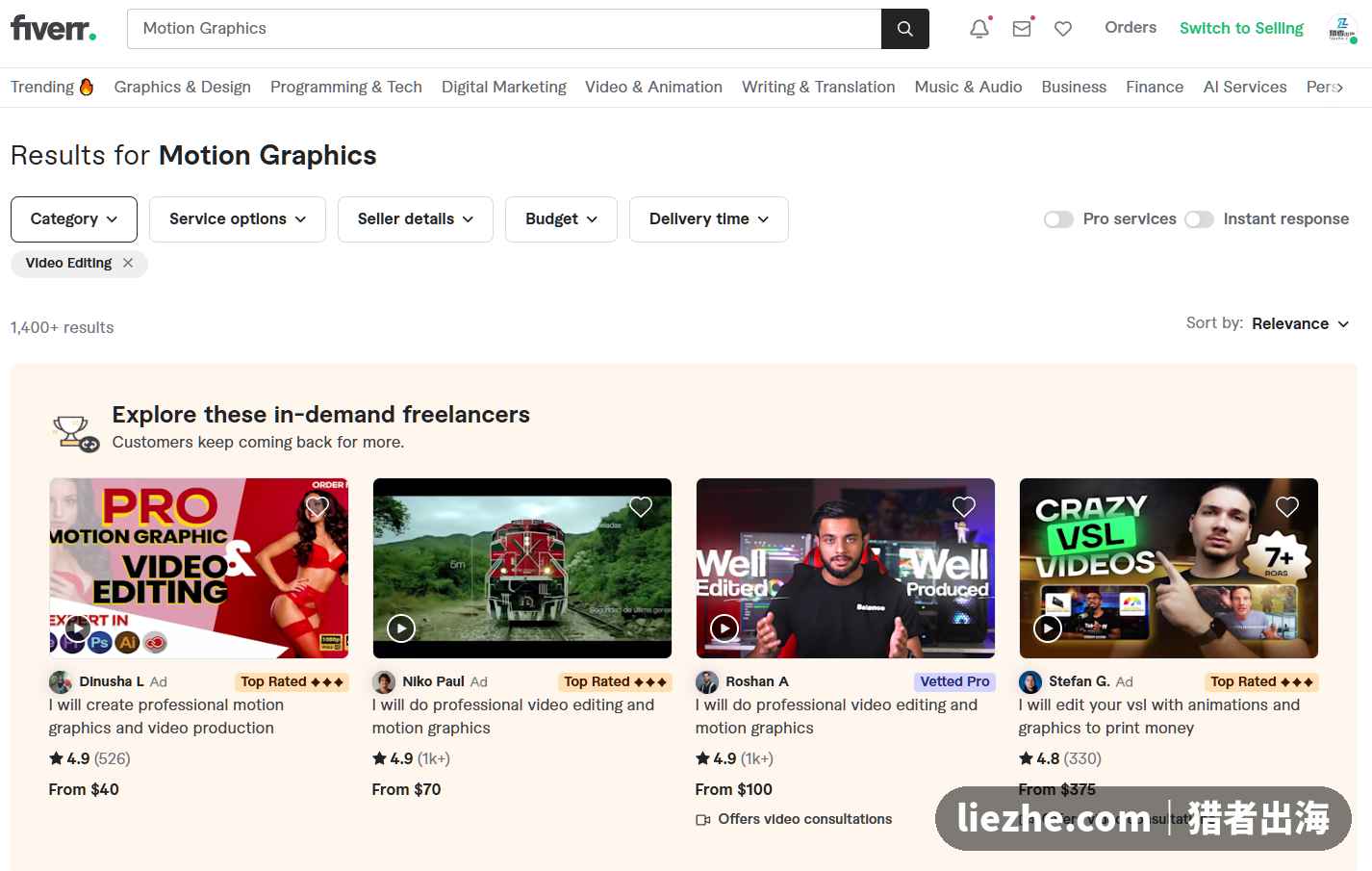This screenshot has width=1372, height=871.
Task: Toggle Instant response switch
Action: pos(1199,219)
